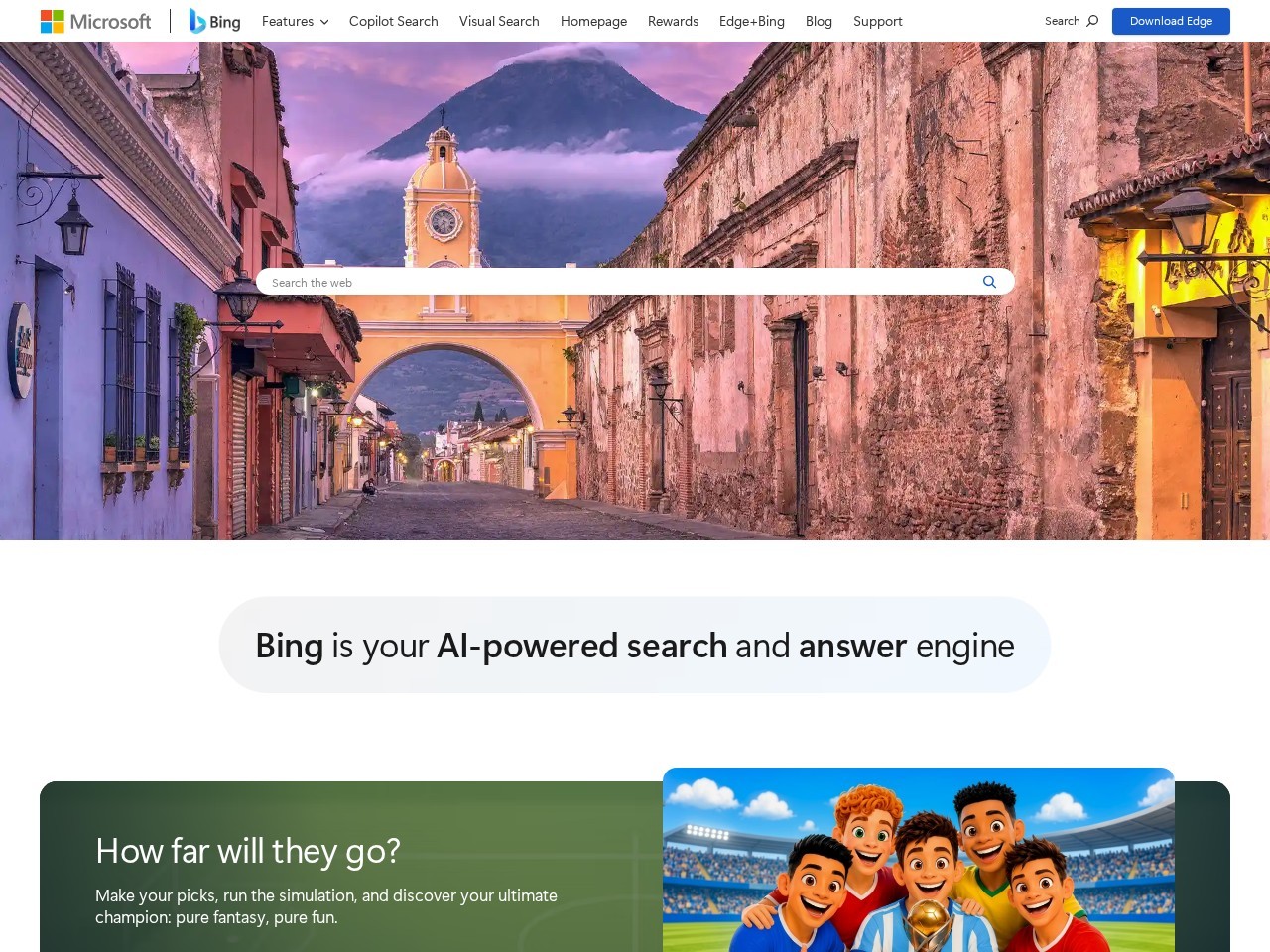The width and height of the screenshot is (1270, 952).
Task: Select Edge+Bing in navigation
Action: click(x=752, y=21)
